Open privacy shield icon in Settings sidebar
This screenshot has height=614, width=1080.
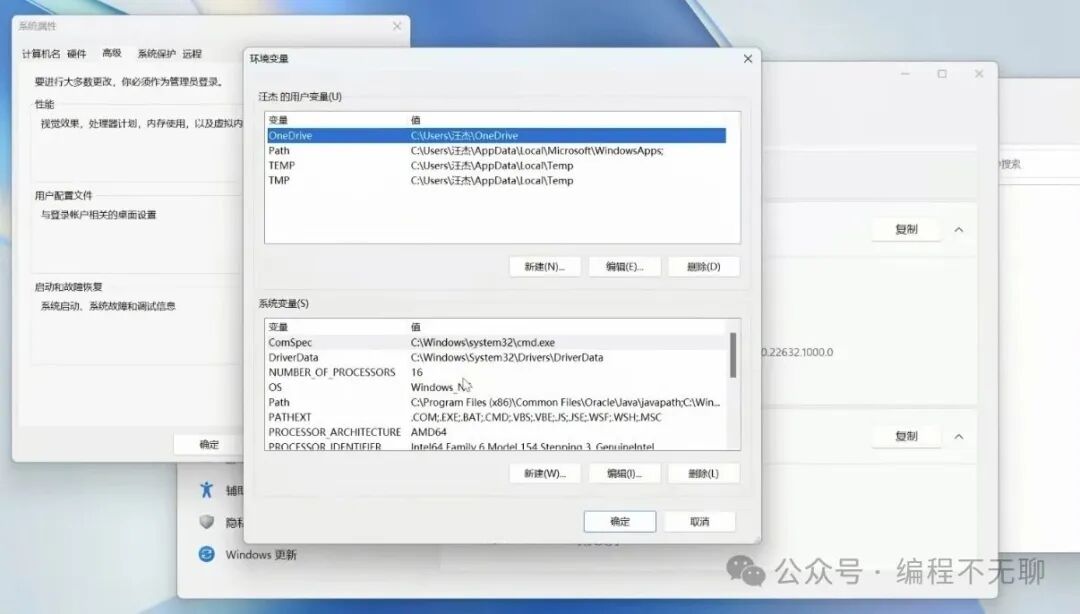[207, 522]
